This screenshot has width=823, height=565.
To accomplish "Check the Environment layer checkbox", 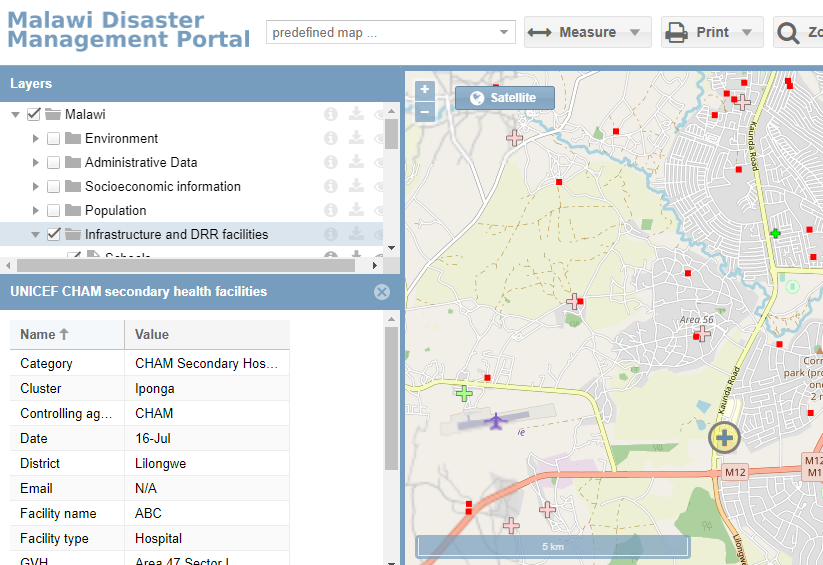I will (x=54, y=139).
